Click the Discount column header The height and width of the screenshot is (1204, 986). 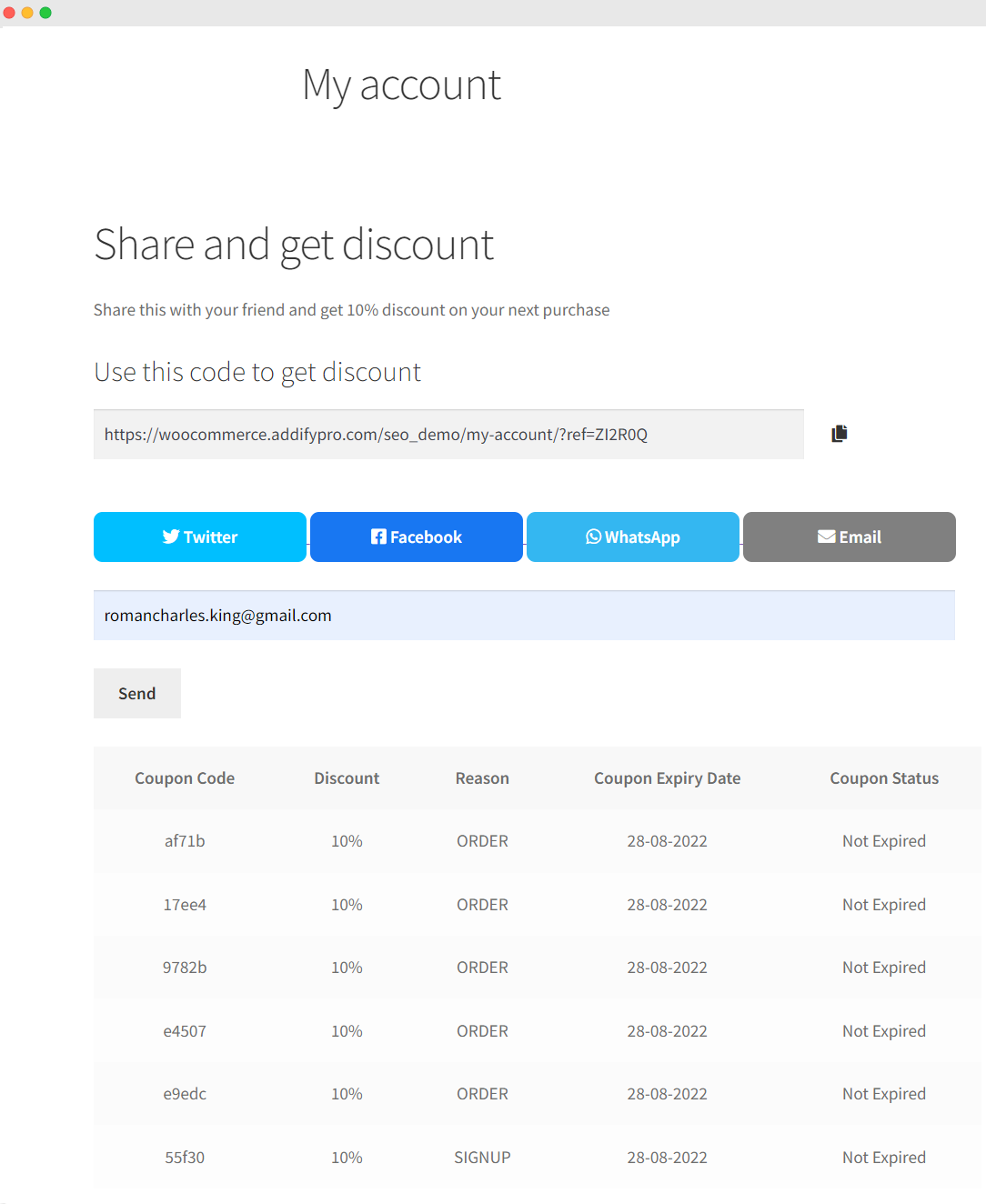(x=347, y=778)
